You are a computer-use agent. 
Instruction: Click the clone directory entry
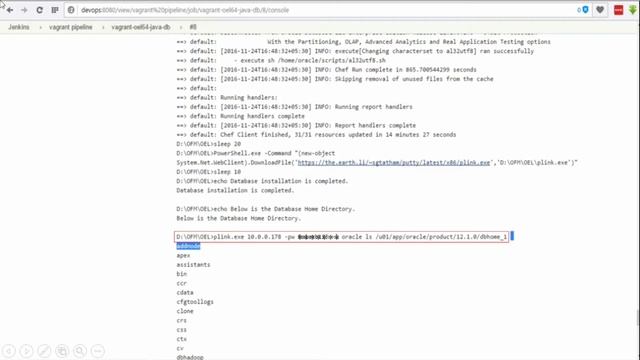185,311
